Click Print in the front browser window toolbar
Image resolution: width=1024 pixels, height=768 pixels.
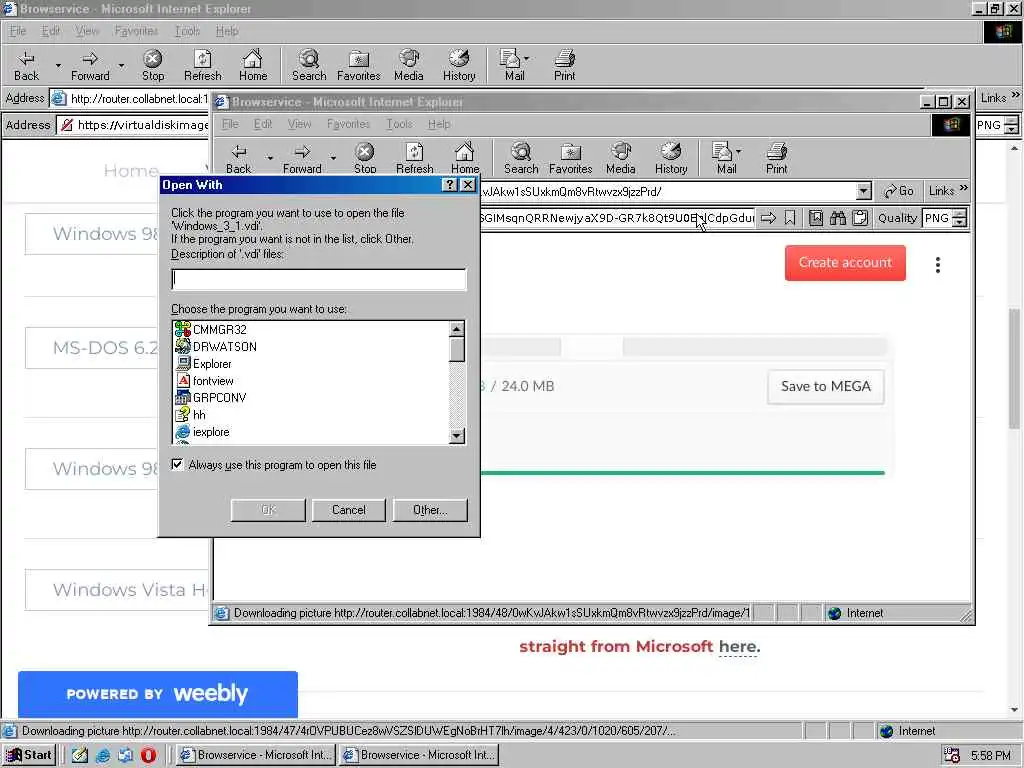tap(776, 159)
